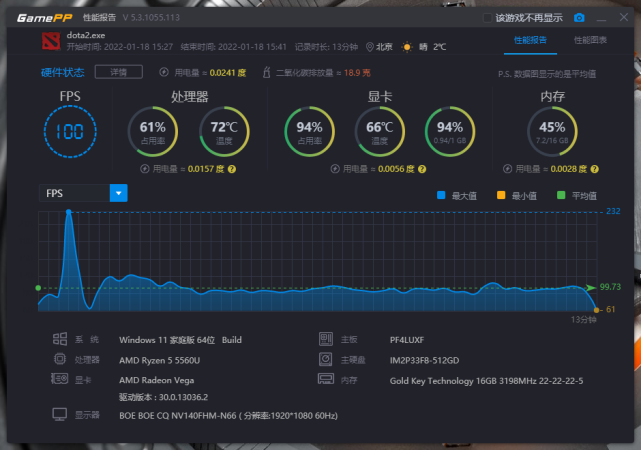
Task: Click the 内存 RAM stick icon
Action: pos(326,379)
